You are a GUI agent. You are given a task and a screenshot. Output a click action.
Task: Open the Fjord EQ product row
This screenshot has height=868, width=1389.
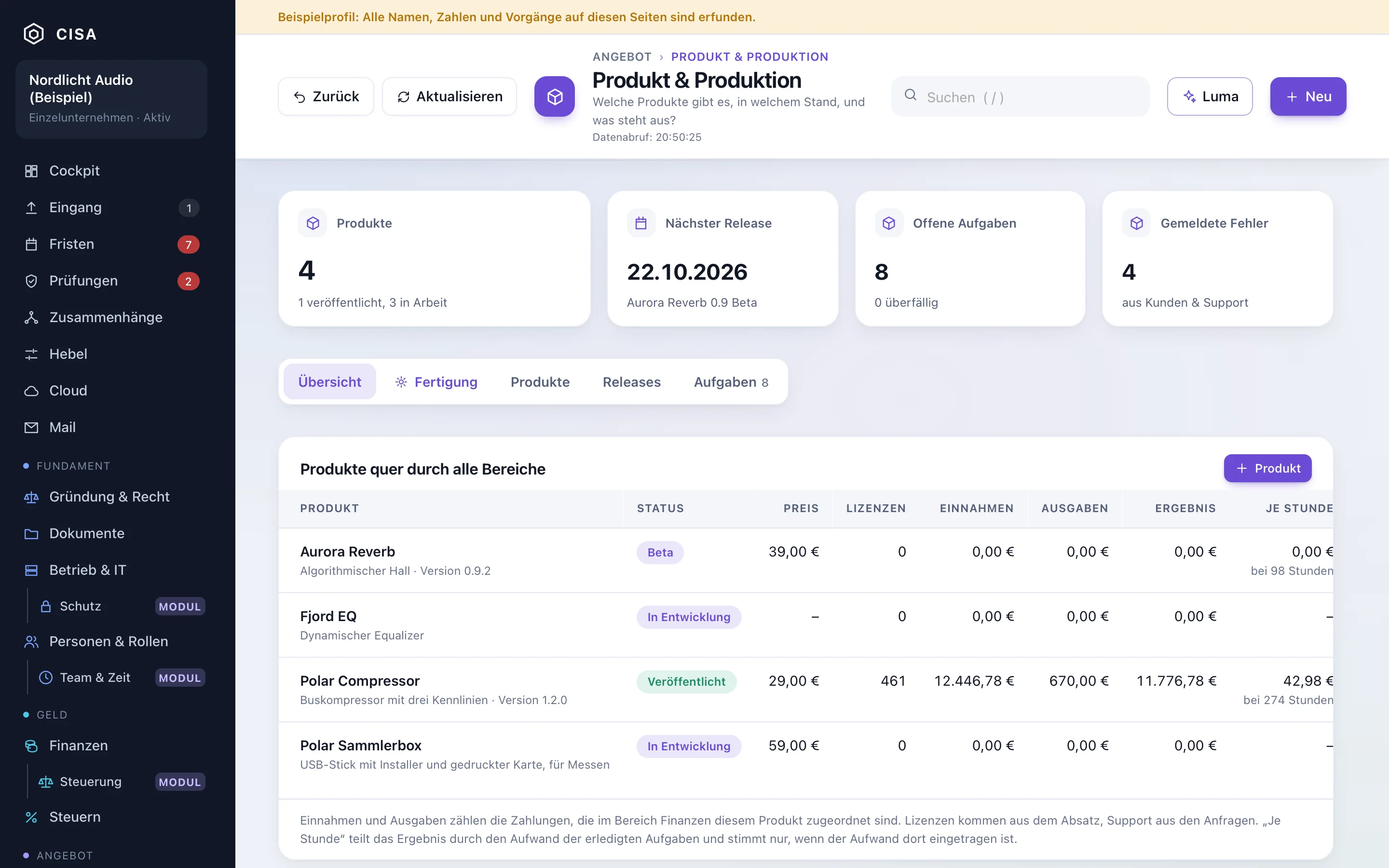click(805, 625)
